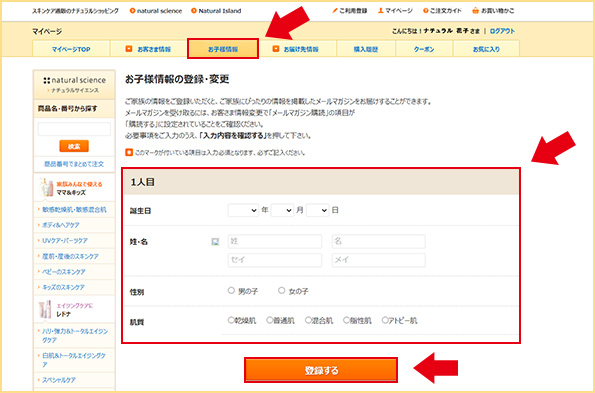The width and height of the screenshot is (595, 393).
Task: Open UVケア・パーツケア category
Action: tap(65, 241)
